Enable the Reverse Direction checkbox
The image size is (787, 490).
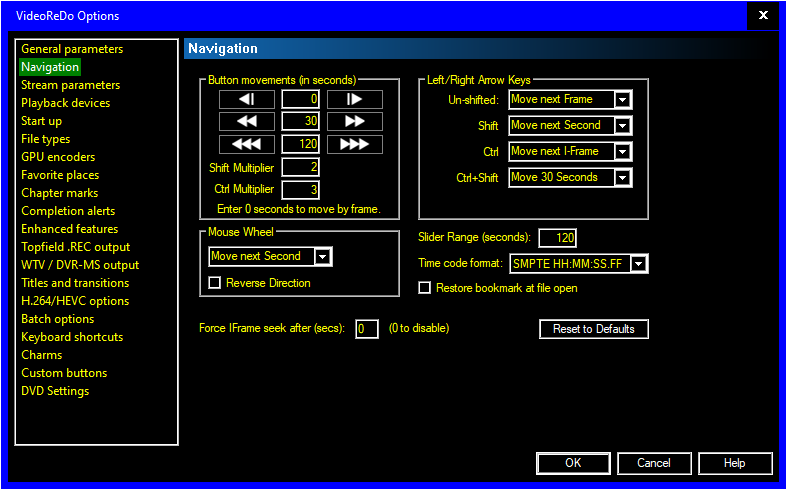coord(214,283)
